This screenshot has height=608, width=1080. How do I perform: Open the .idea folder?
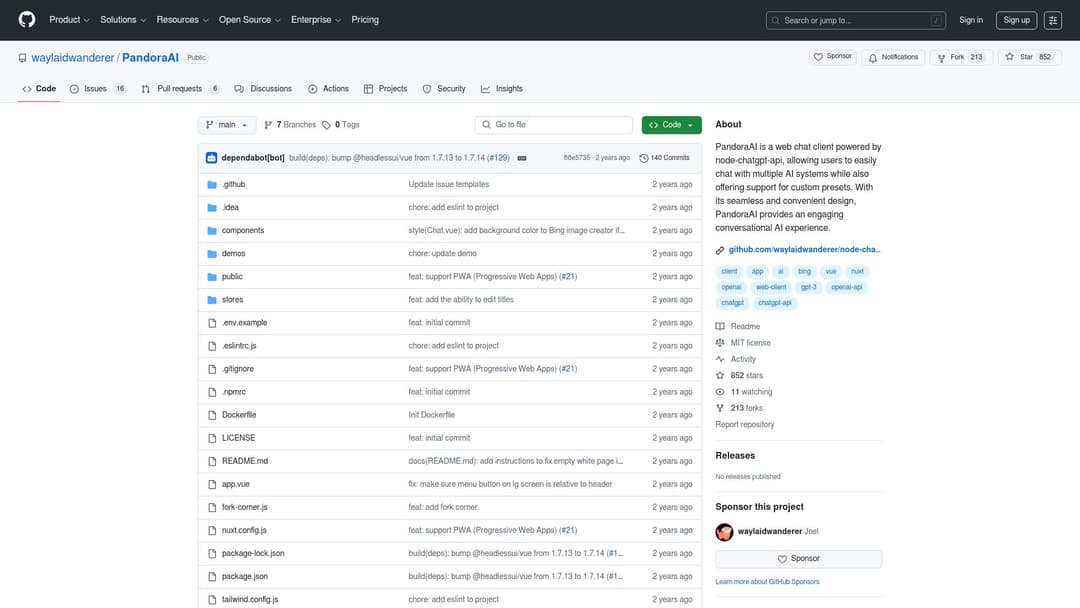(230, 207)
